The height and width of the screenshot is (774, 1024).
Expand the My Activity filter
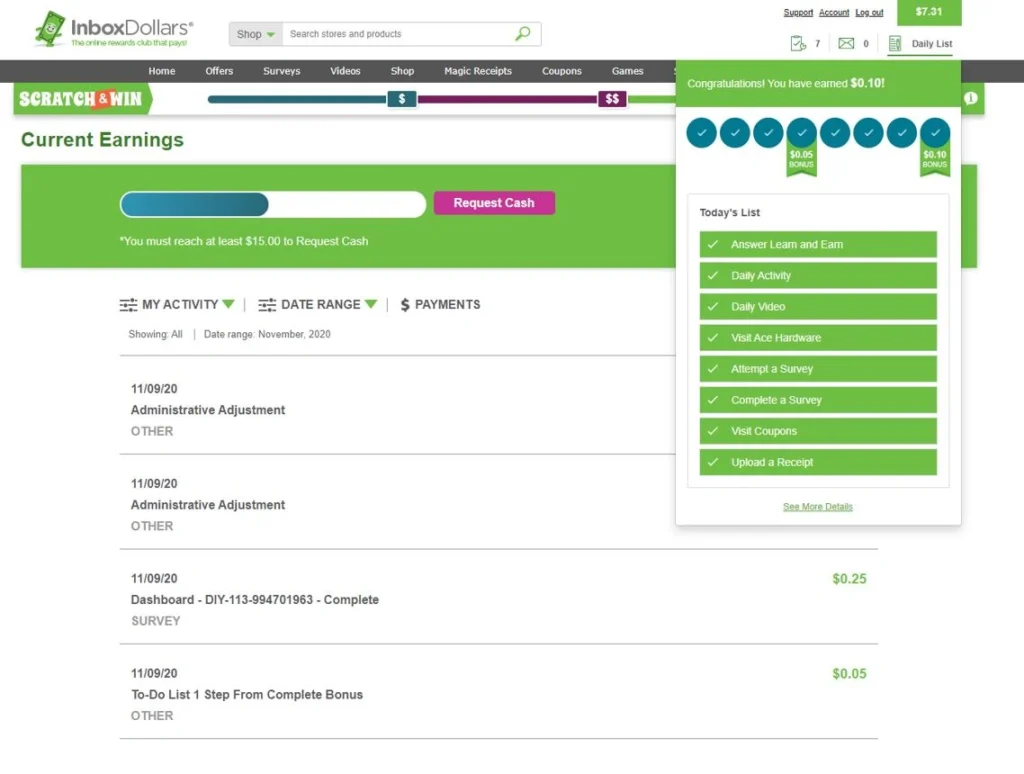176,305
